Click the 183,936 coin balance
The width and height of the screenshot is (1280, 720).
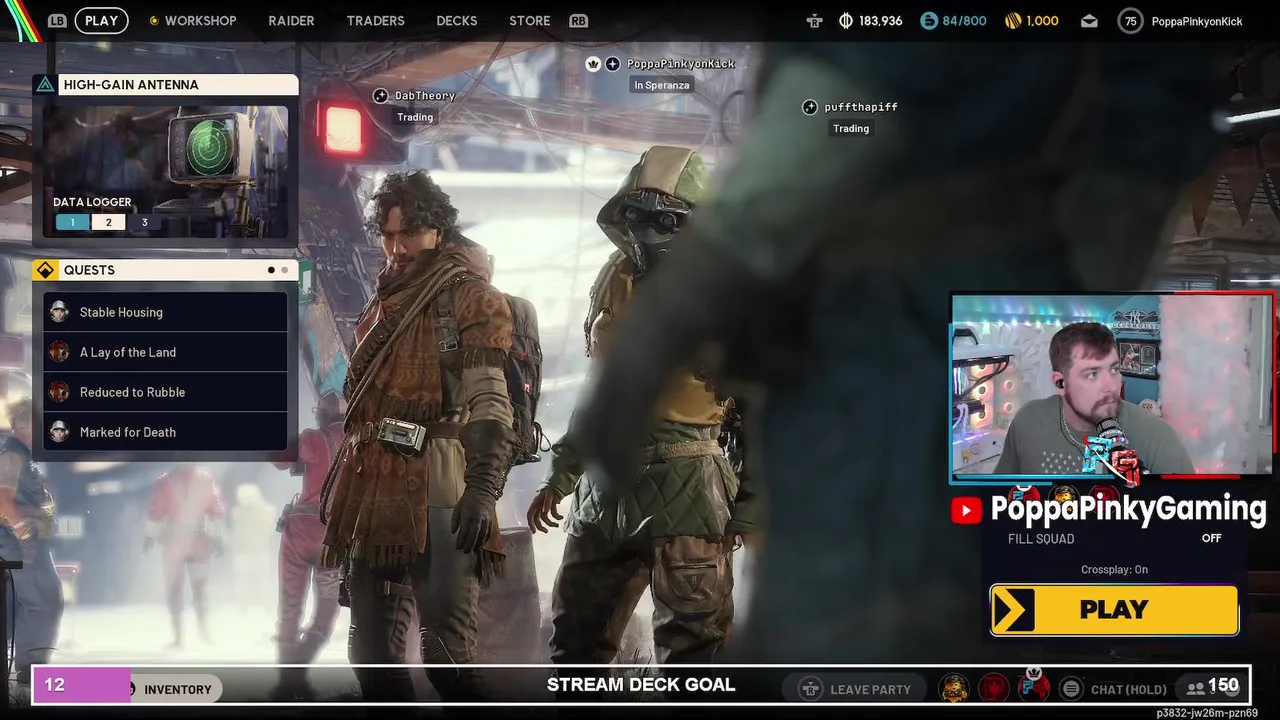tap(880, 21)
